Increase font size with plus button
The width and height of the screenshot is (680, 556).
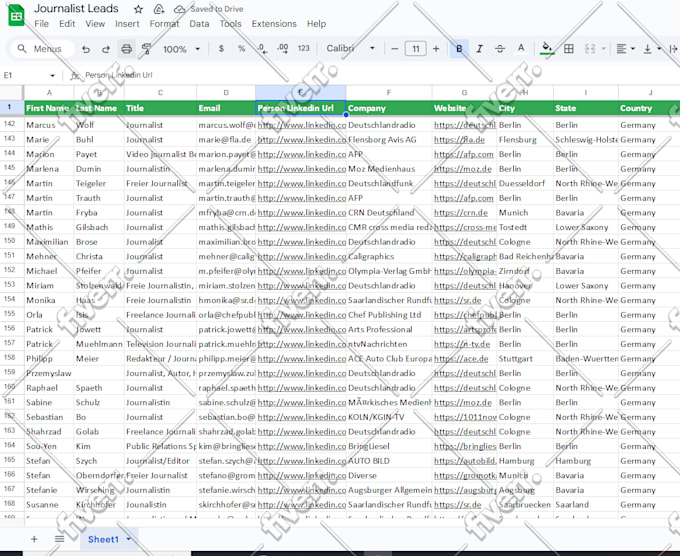coord(436,49)
